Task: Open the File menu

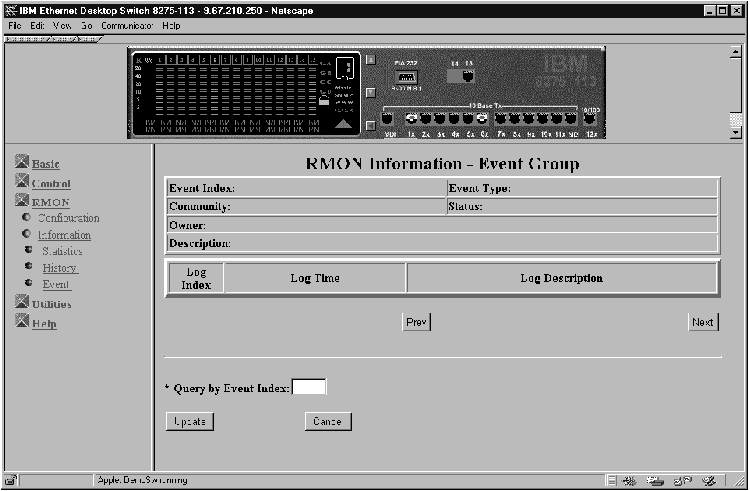Action: [14, 25]
